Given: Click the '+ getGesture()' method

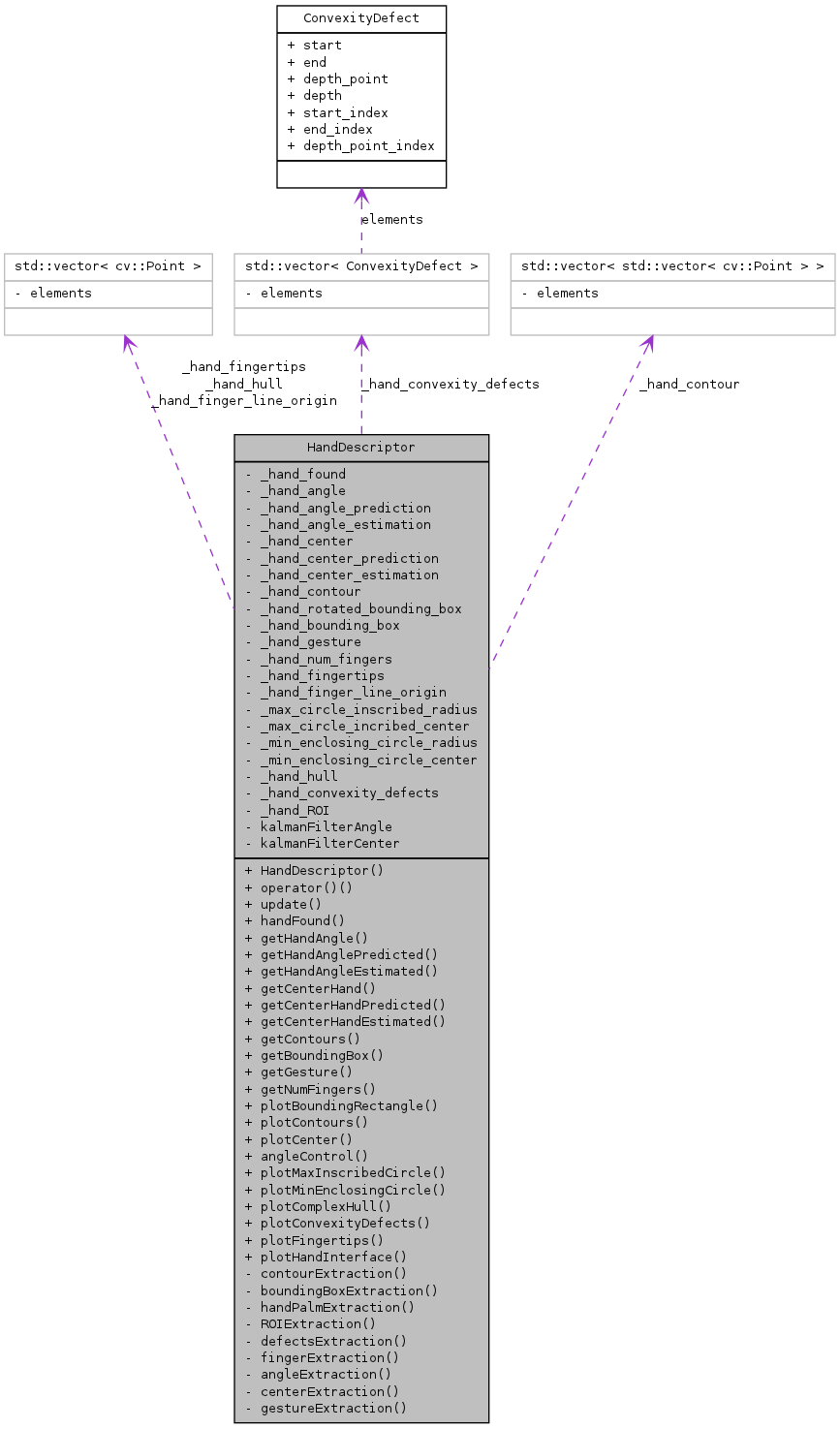Looking at the screenshot, I should [299, 1072].
